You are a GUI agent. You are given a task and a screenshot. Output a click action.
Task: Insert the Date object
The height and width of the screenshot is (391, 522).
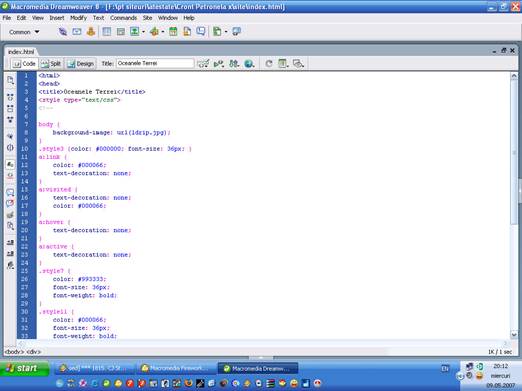(173, 32)
